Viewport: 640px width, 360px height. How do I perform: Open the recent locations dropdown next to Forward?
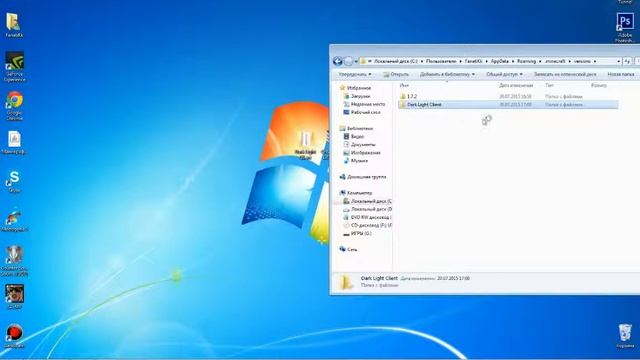pos(356,61)
